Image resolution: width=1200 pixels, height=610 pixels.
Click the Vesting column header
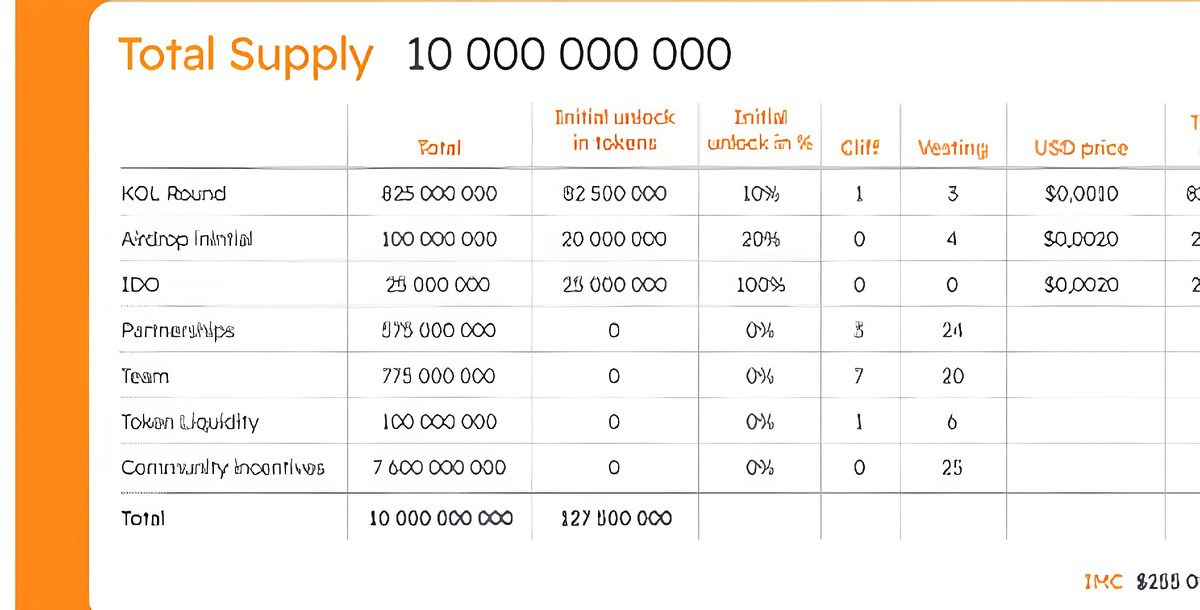pyautogui.click(x=953, y=149)
